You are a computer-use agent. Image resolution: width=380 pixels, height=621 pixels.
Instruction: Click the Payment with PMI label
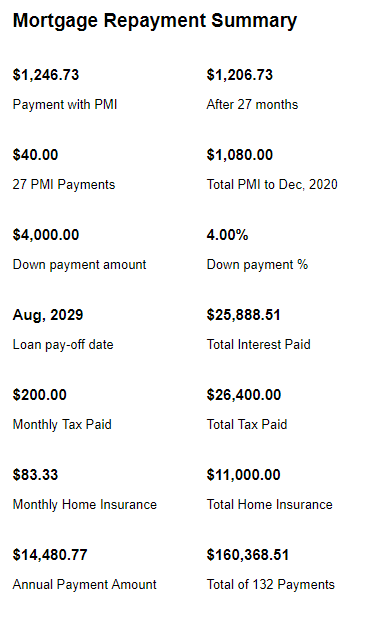(65, 105)
